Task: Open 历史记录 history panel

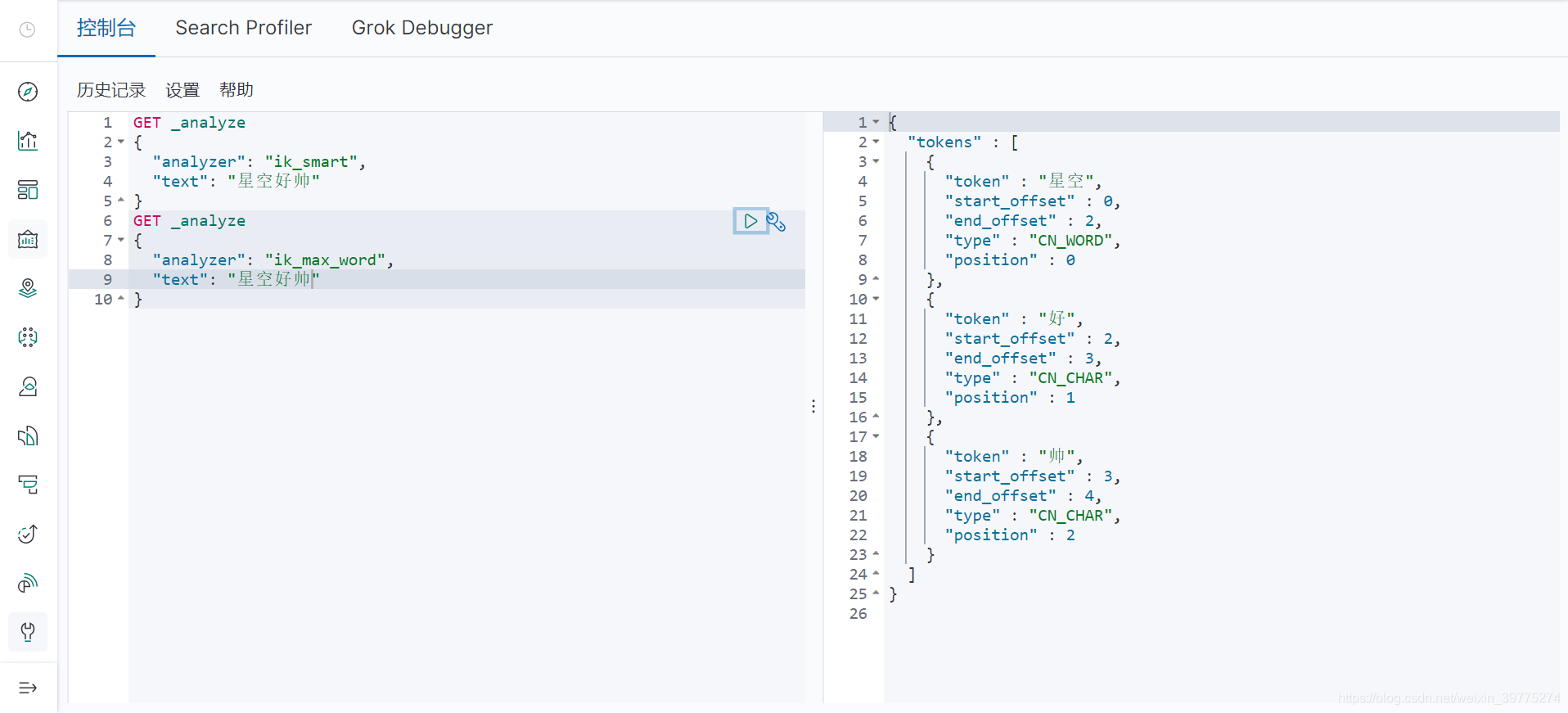Action: click(111, 90)
